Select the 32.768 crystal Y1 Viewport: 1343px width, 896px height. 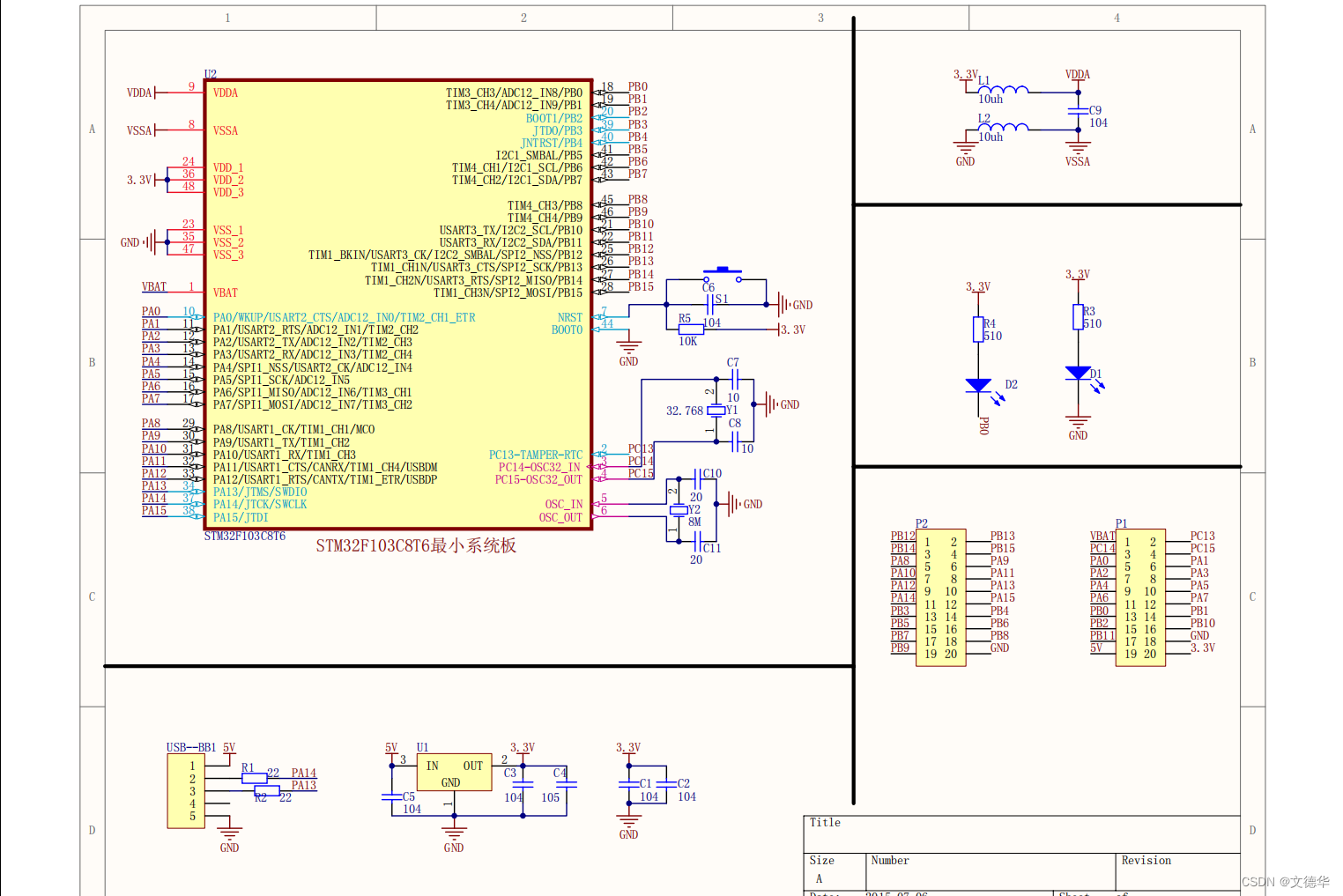(716, 411)
